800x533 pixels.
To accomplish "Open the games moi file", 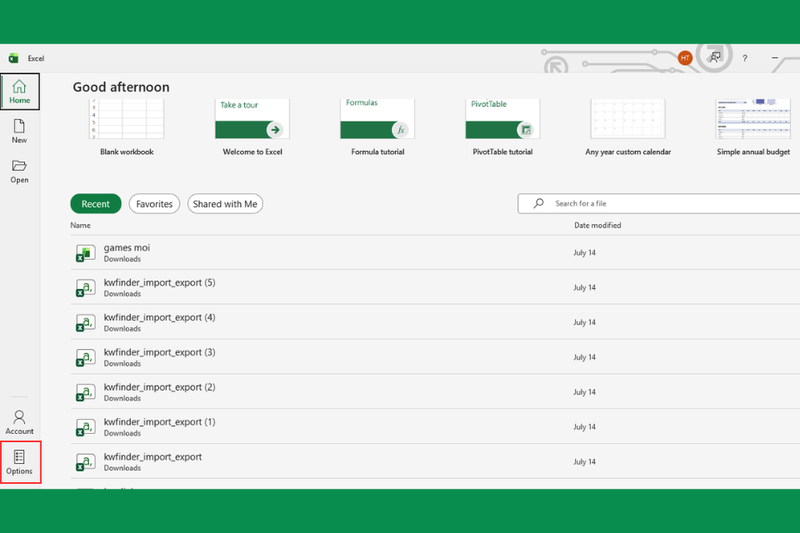I will (435, 252).
